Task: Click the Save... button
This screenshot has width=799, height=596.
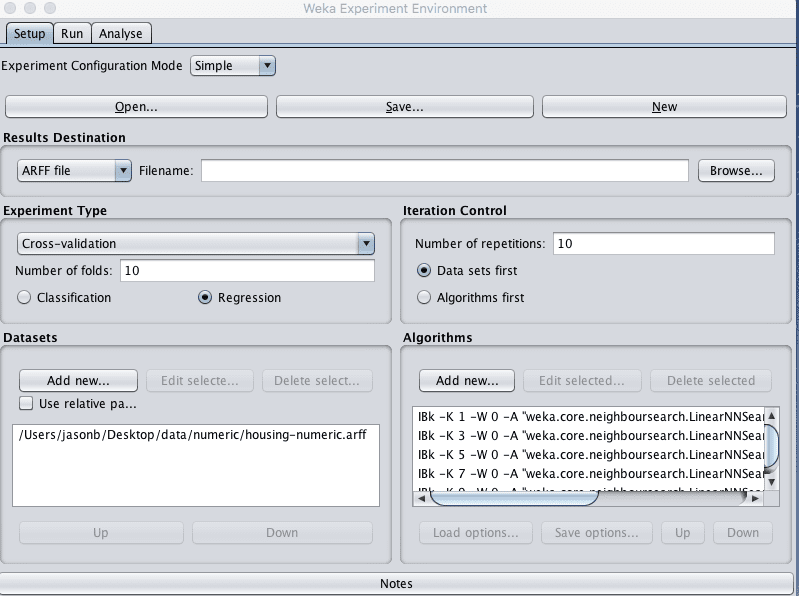Action: [405, 106]
